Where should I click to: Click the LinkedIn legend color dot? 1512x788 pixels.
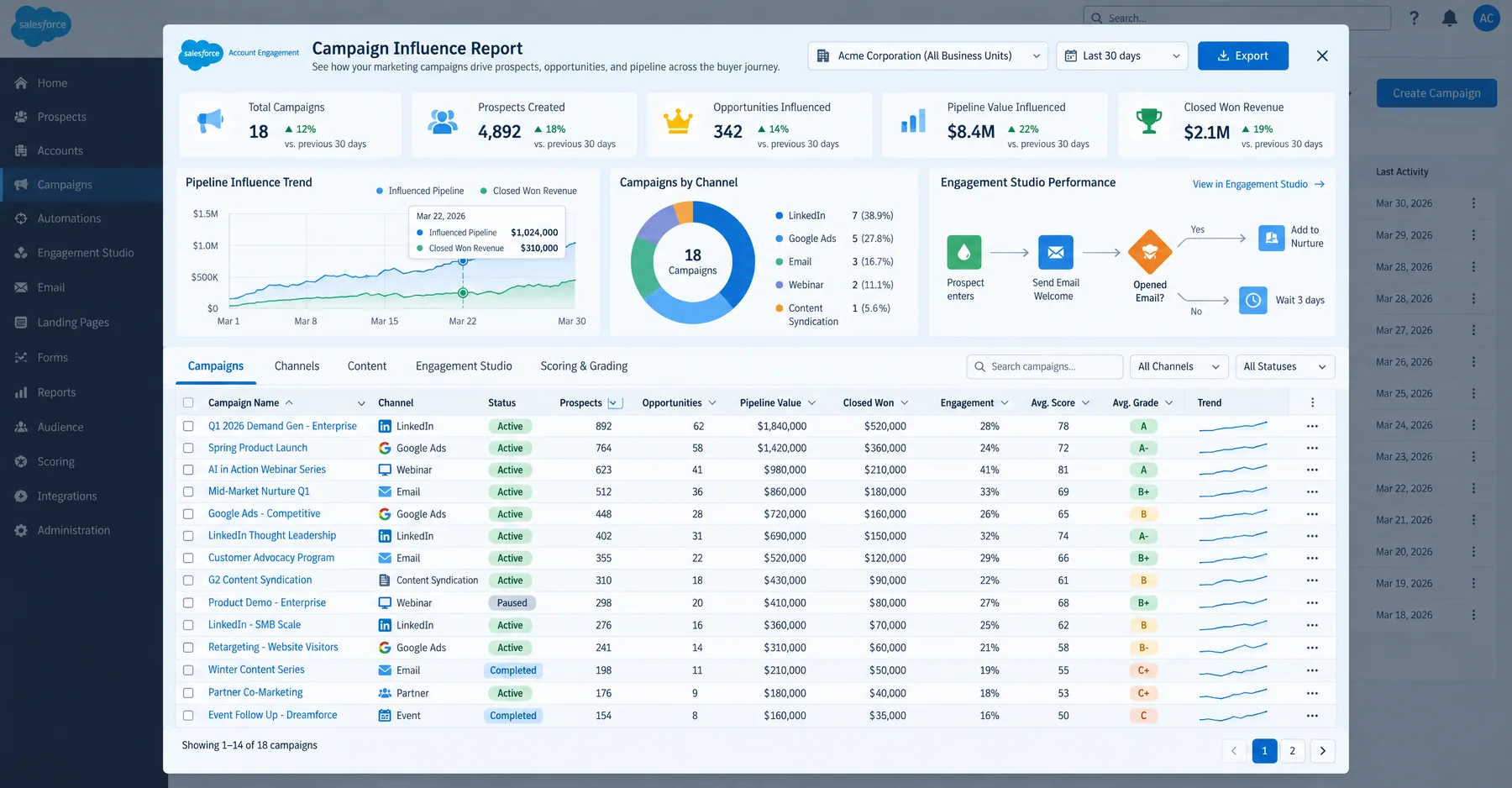(780, 216)
